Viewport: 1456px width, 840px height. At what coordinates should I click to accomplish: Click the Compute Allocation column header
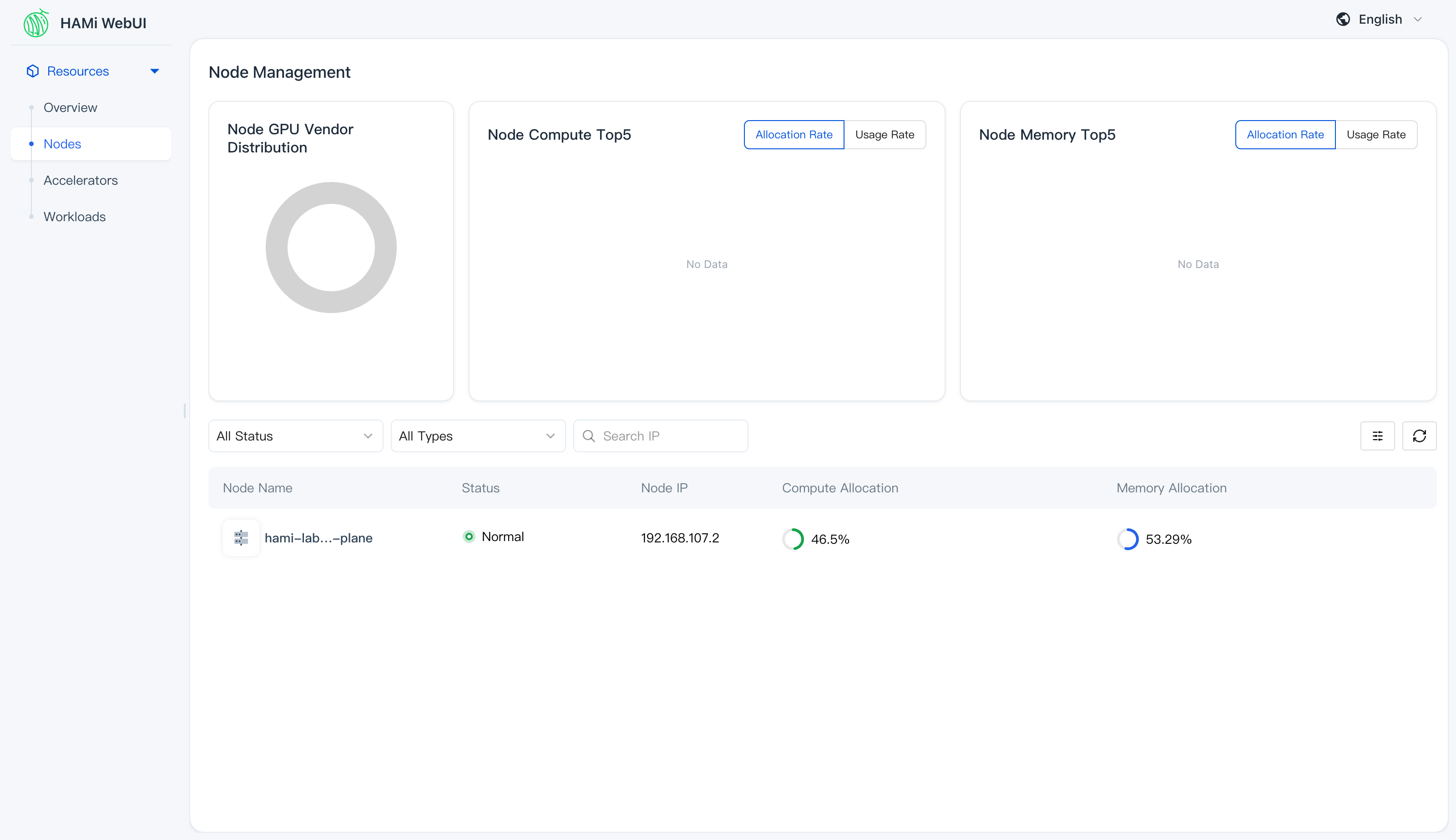pos(840,488)
